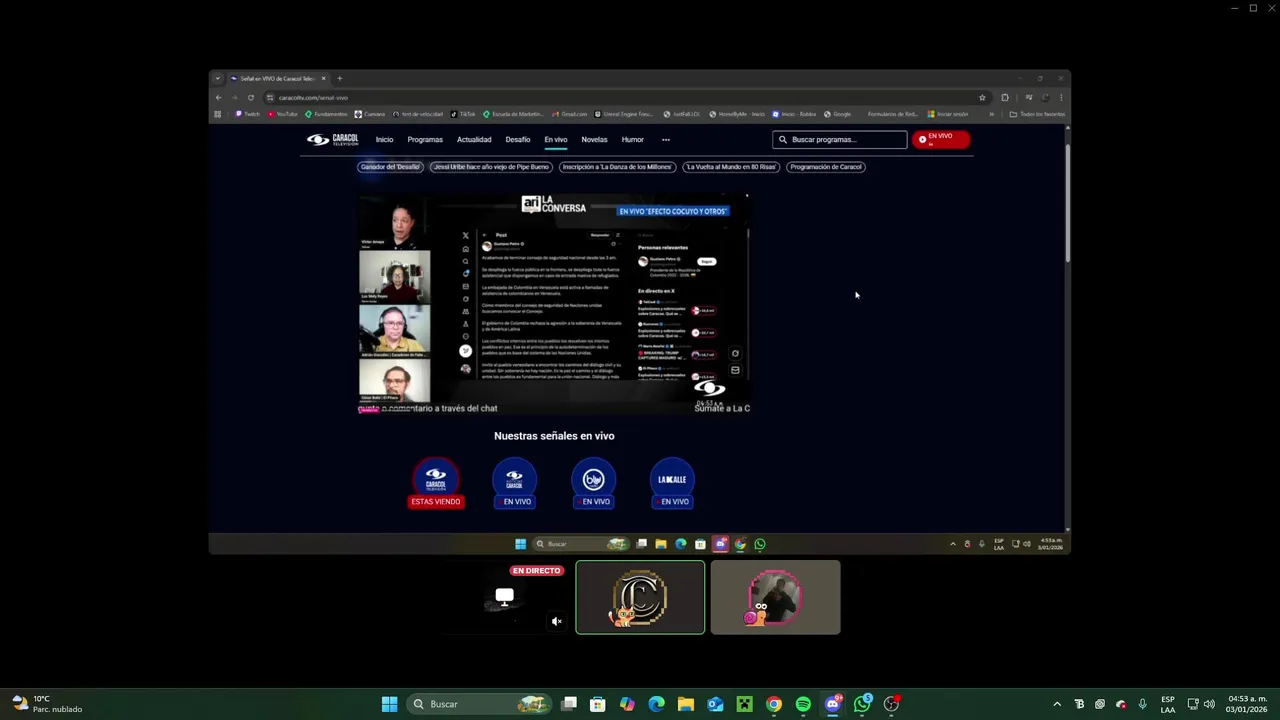The width and height of the screenshot is (1280, 720).
Task: Open Discord from the taskbar
Action: click(x=833, y=704)
